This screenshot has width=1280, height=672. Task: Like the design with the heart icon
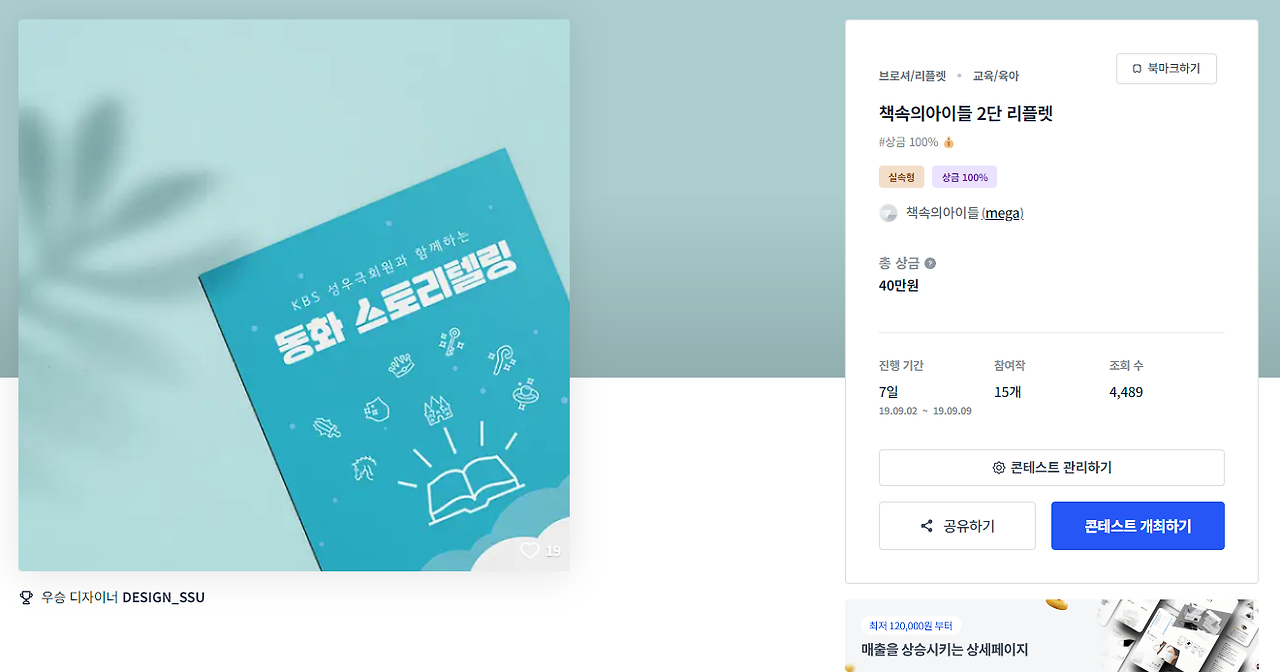tap(530, 550)
